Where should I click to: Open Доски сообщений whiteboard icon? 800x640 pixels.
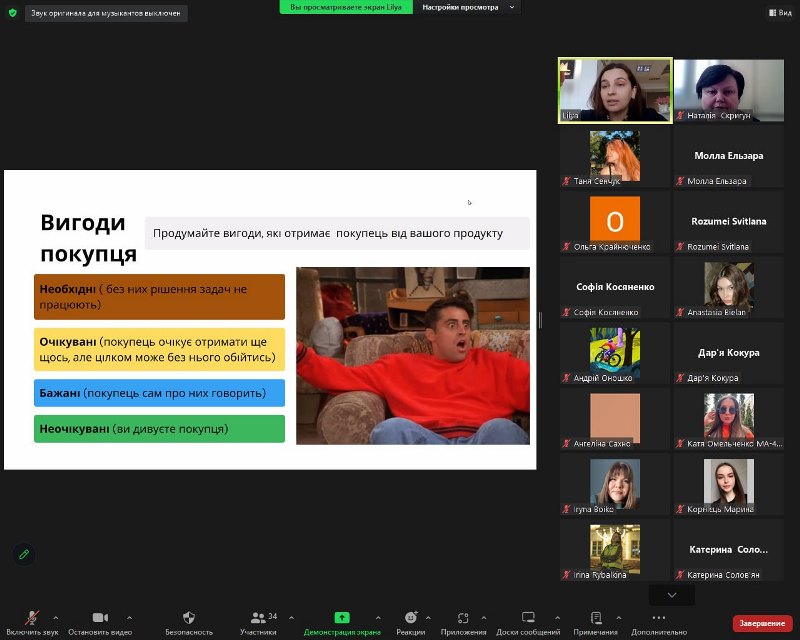[x=528, y=618]
